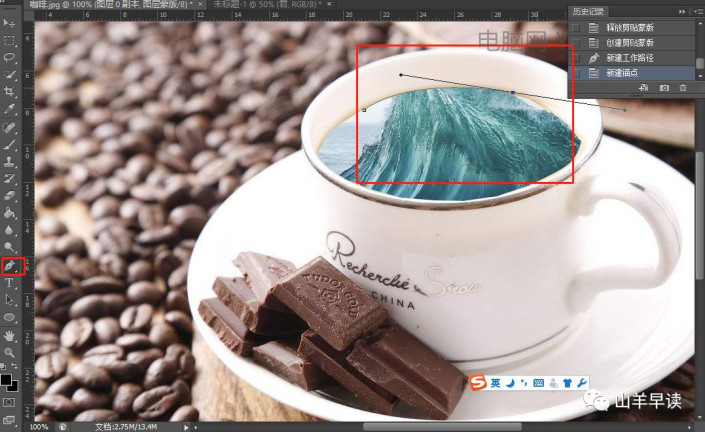The height and width of the screenshot is (432, 705).
Task: Open Sogou wrench settings
Action: click(x=581, y=383)
